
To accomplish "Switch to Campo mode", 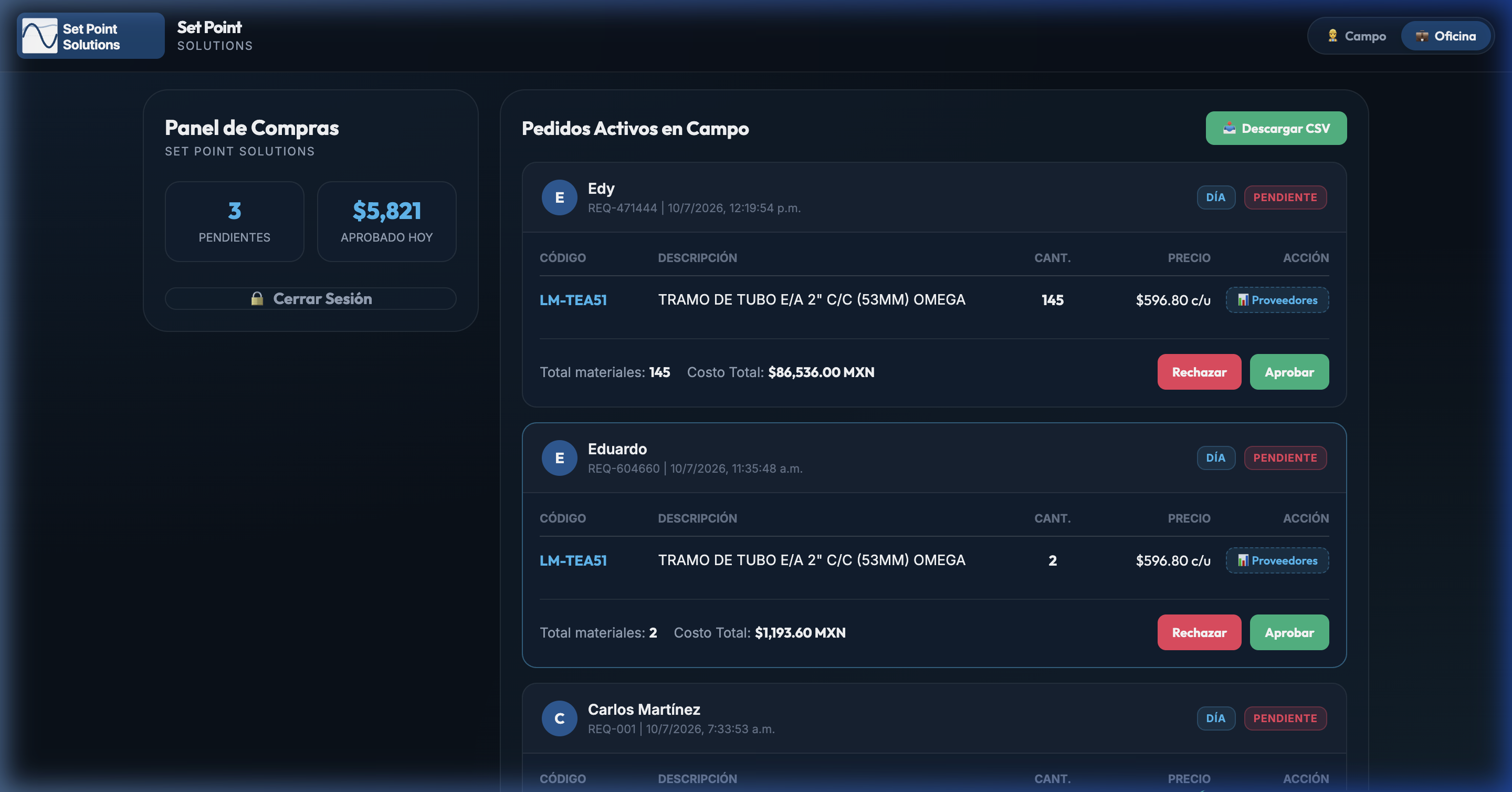I will (1357, 36).
